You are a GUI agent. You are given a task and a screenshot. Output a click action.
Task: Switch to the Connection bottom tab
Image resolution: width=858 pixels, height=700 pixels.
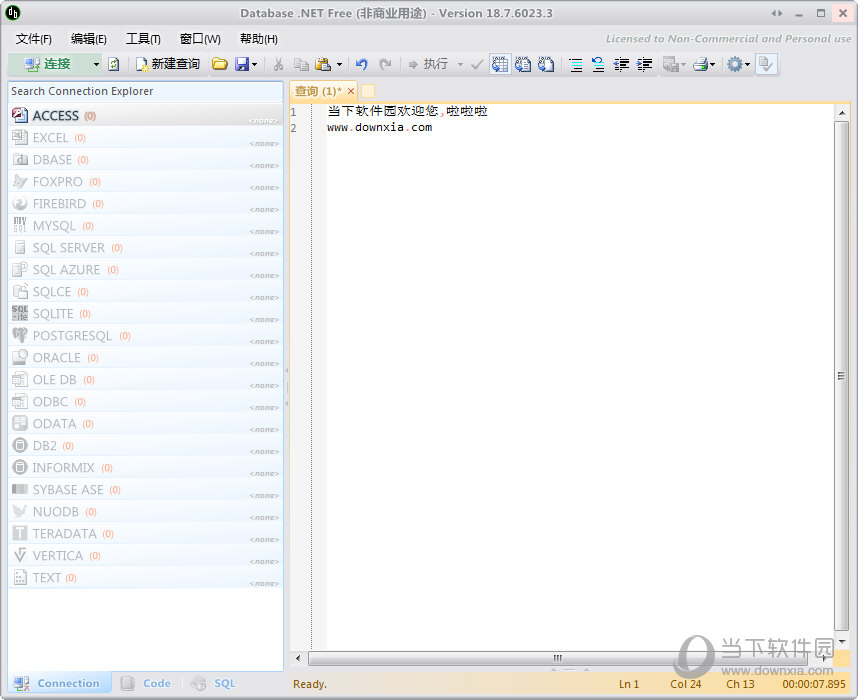tap(59, 683)
